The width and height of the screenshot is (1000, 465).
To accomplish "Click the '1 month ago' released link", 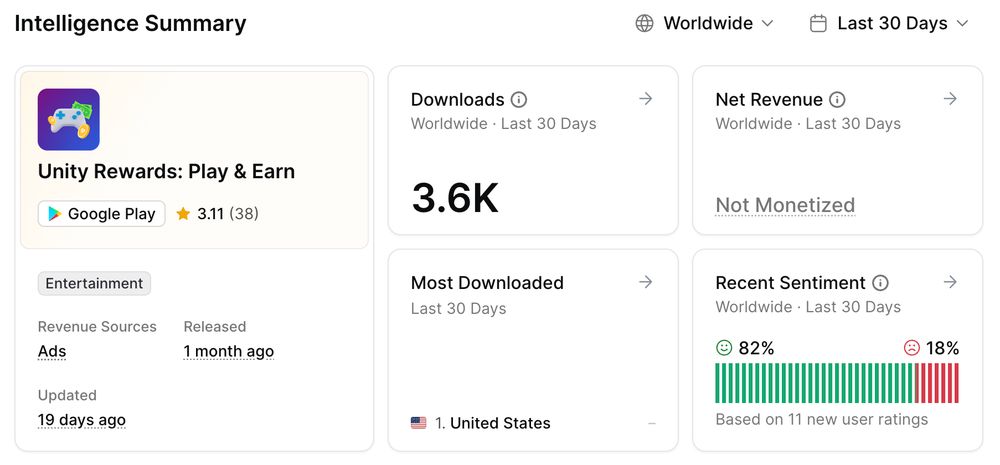I will (x=228, y=351).
